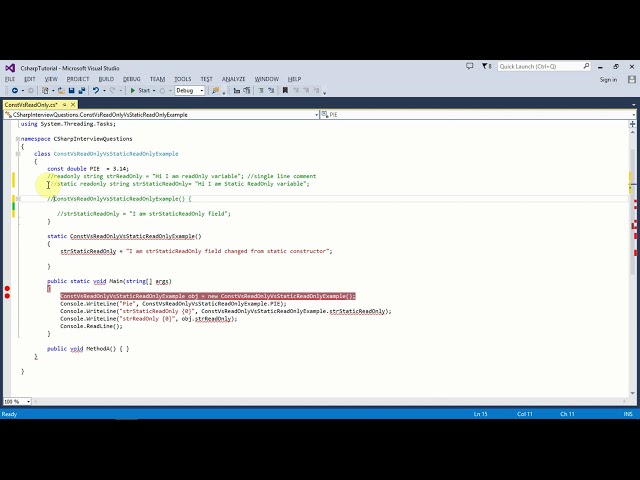Click the Navigate Backward arrow icon
640x480 pixels.
[x=15, y=91]
